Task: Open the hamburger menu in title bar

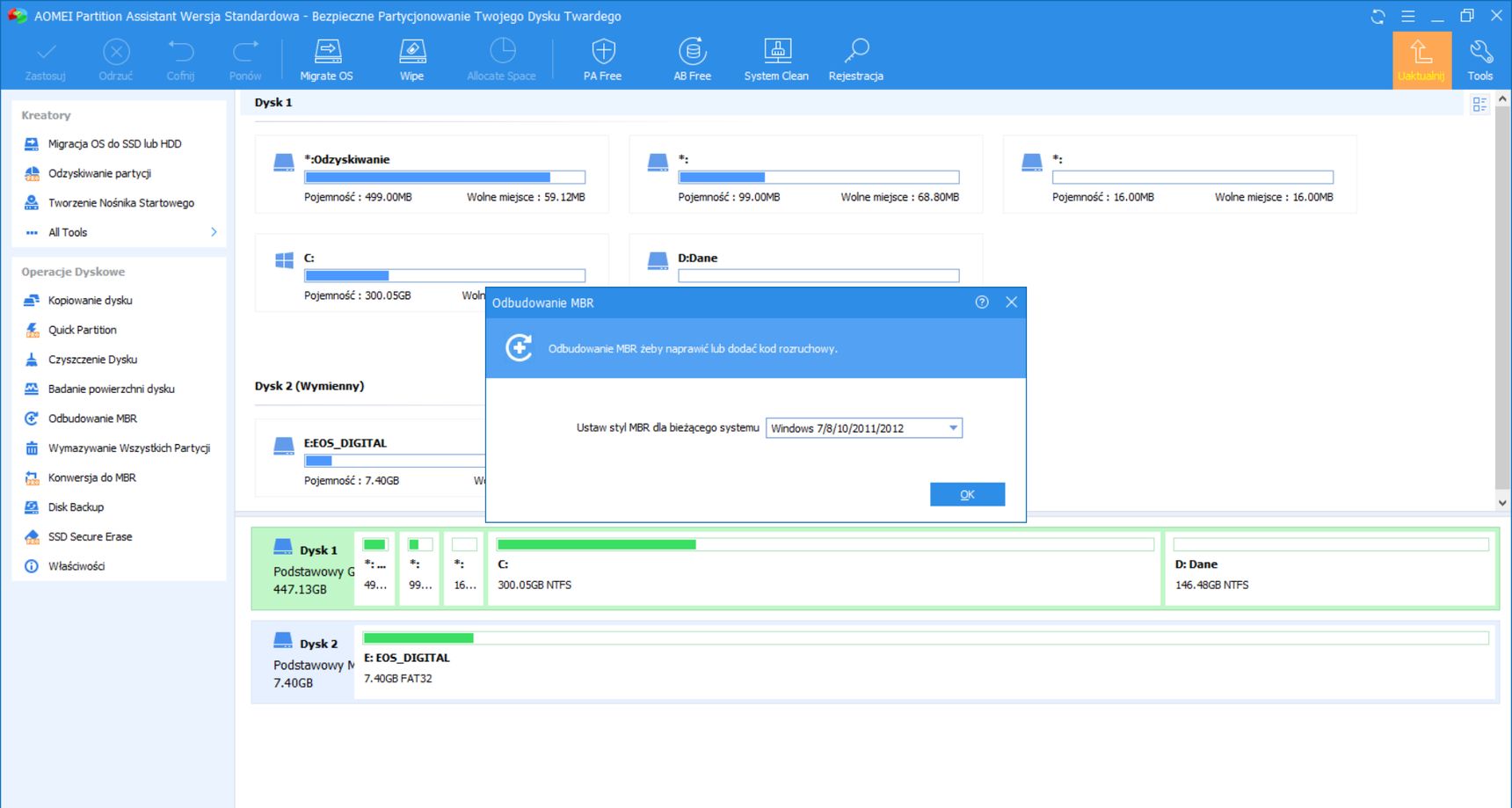Action: click(x=1408, y=17)
